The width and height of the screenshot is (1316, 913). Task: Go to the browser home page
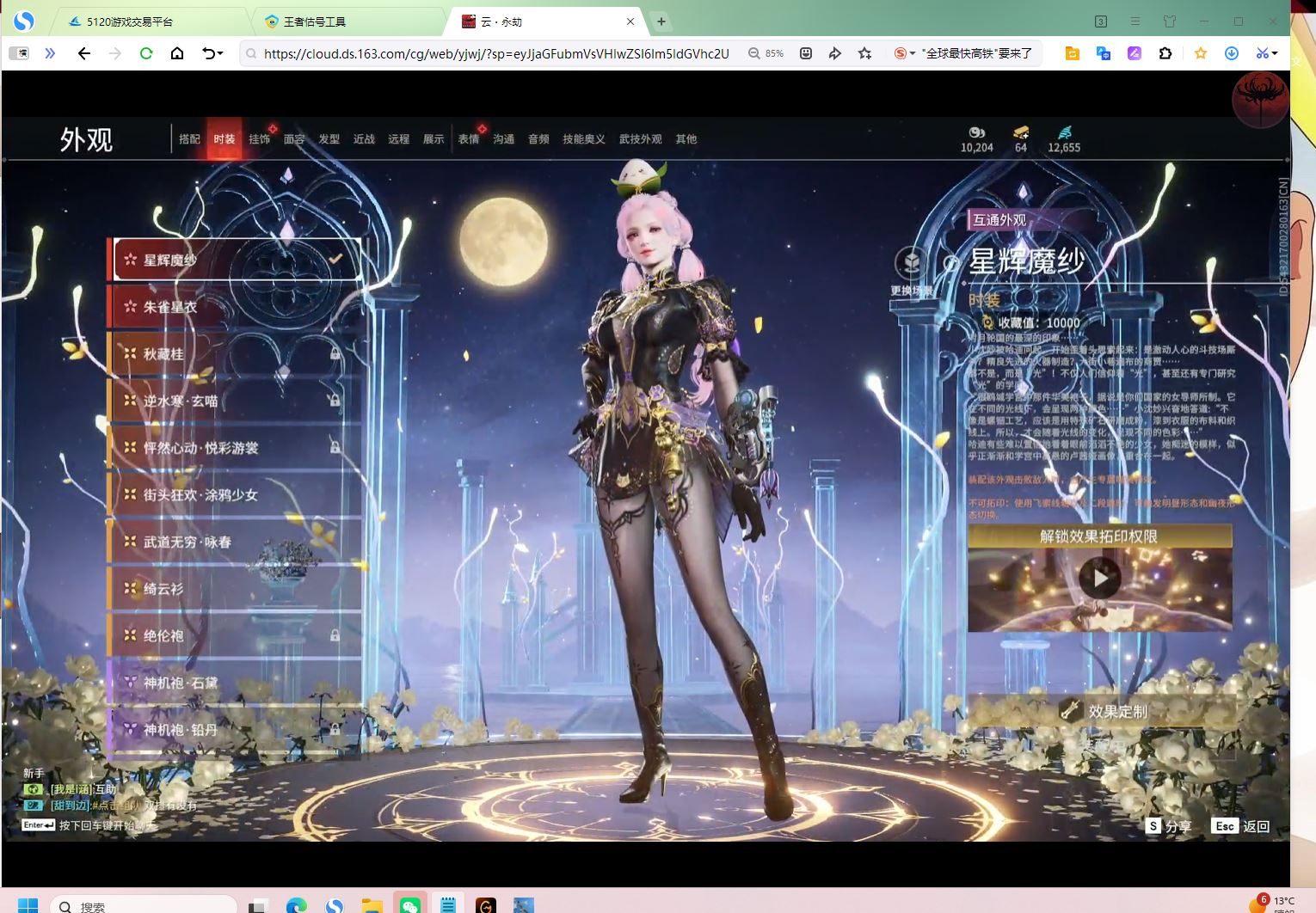[177, 53]
